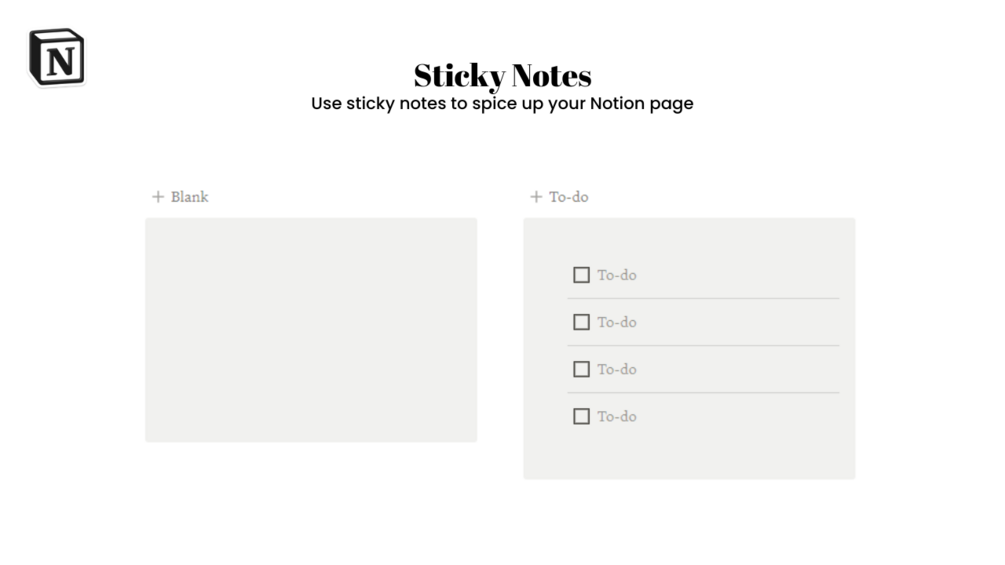Click the fourth To-do item text
1005x565 pixels.
click(617, 416)
